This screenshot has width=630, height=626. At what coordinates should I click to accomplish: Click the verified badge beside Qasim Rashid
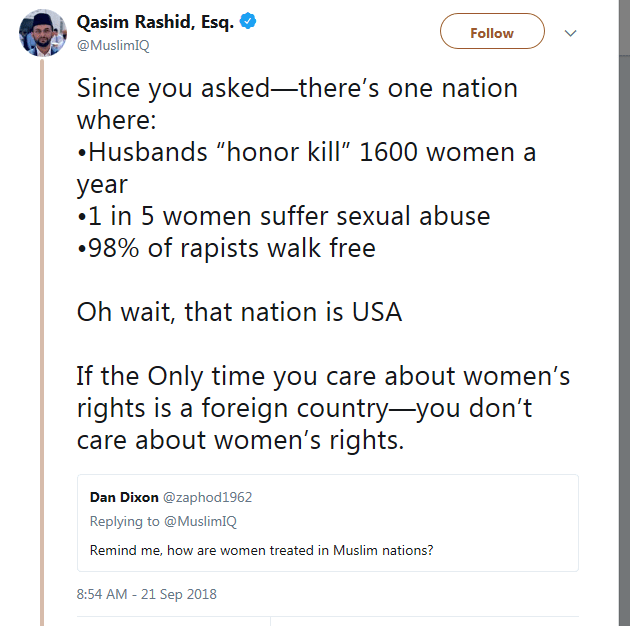point(248,22)
